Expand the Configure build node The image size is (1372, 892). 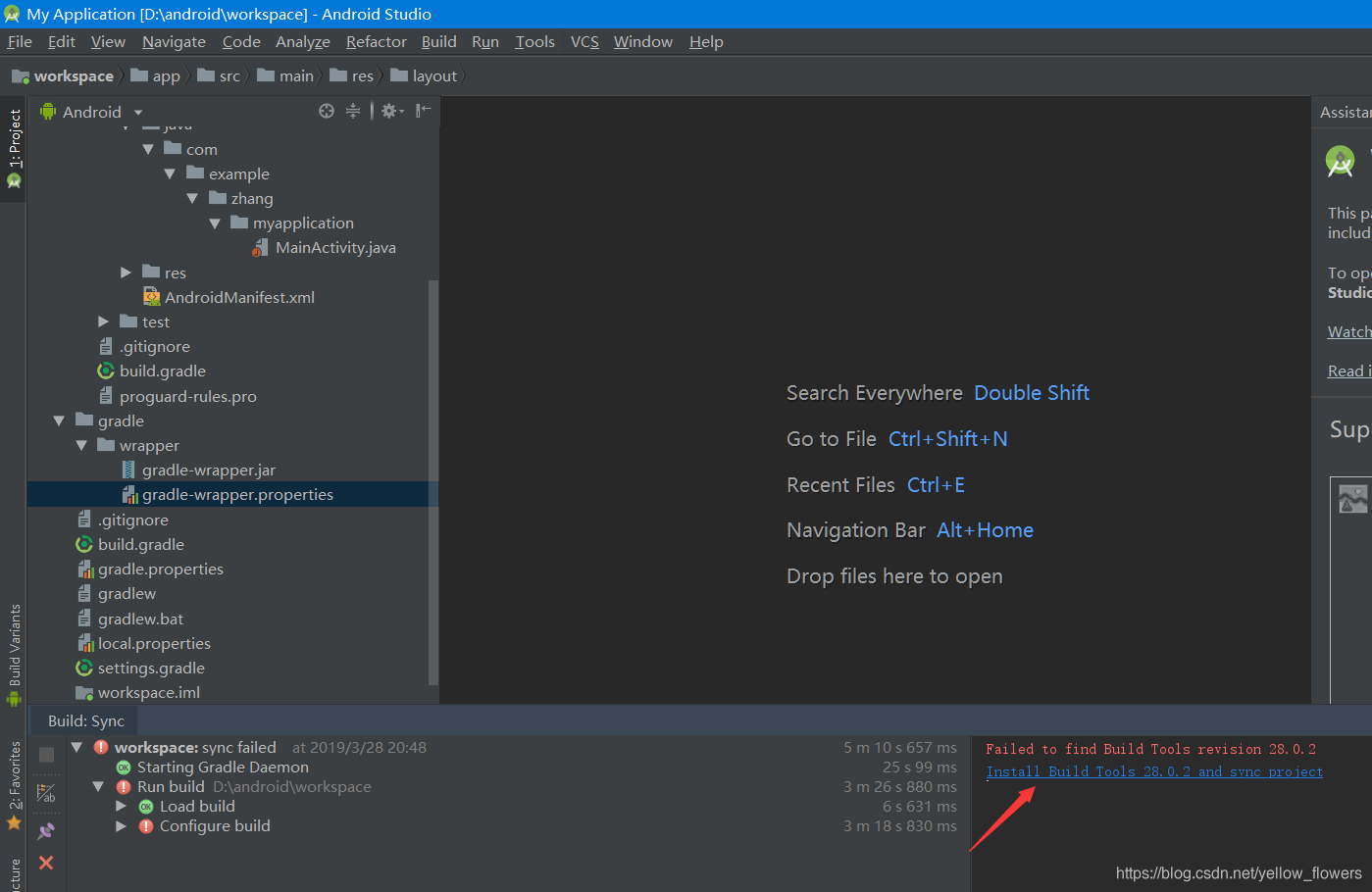tap(122, 826)
